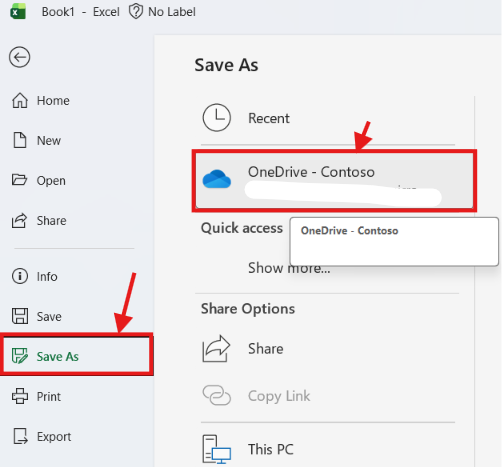Click the Open folder icon
This screenshot has height=467, width=502.
19,180
